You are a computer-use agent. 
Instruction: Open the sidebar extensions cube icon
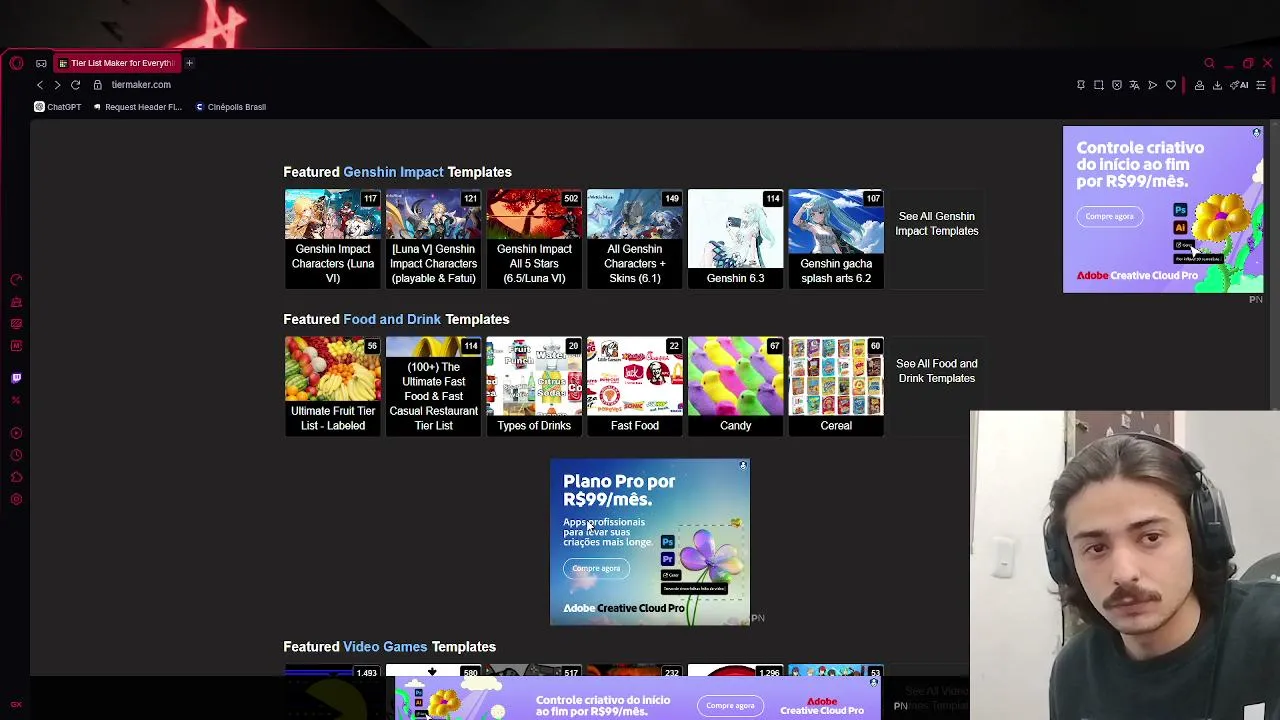(16, 477)
